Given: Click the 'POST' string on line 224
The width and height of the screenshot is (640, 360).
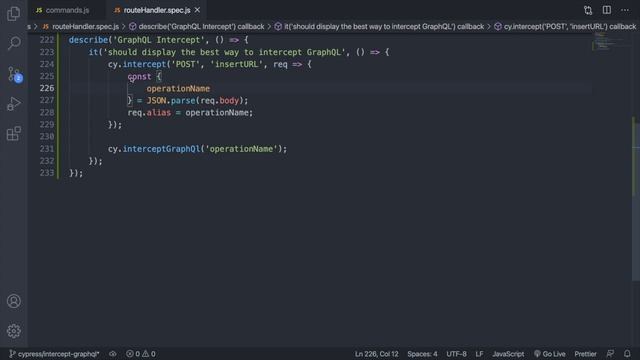Looking at the screenshot, I should (185, 64).
